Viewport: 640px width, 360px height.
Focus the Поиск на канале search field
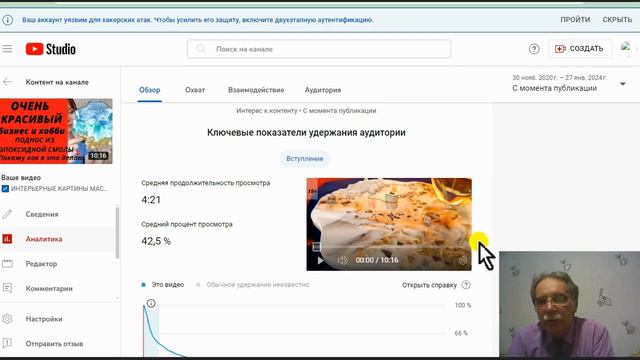point(319,49)
